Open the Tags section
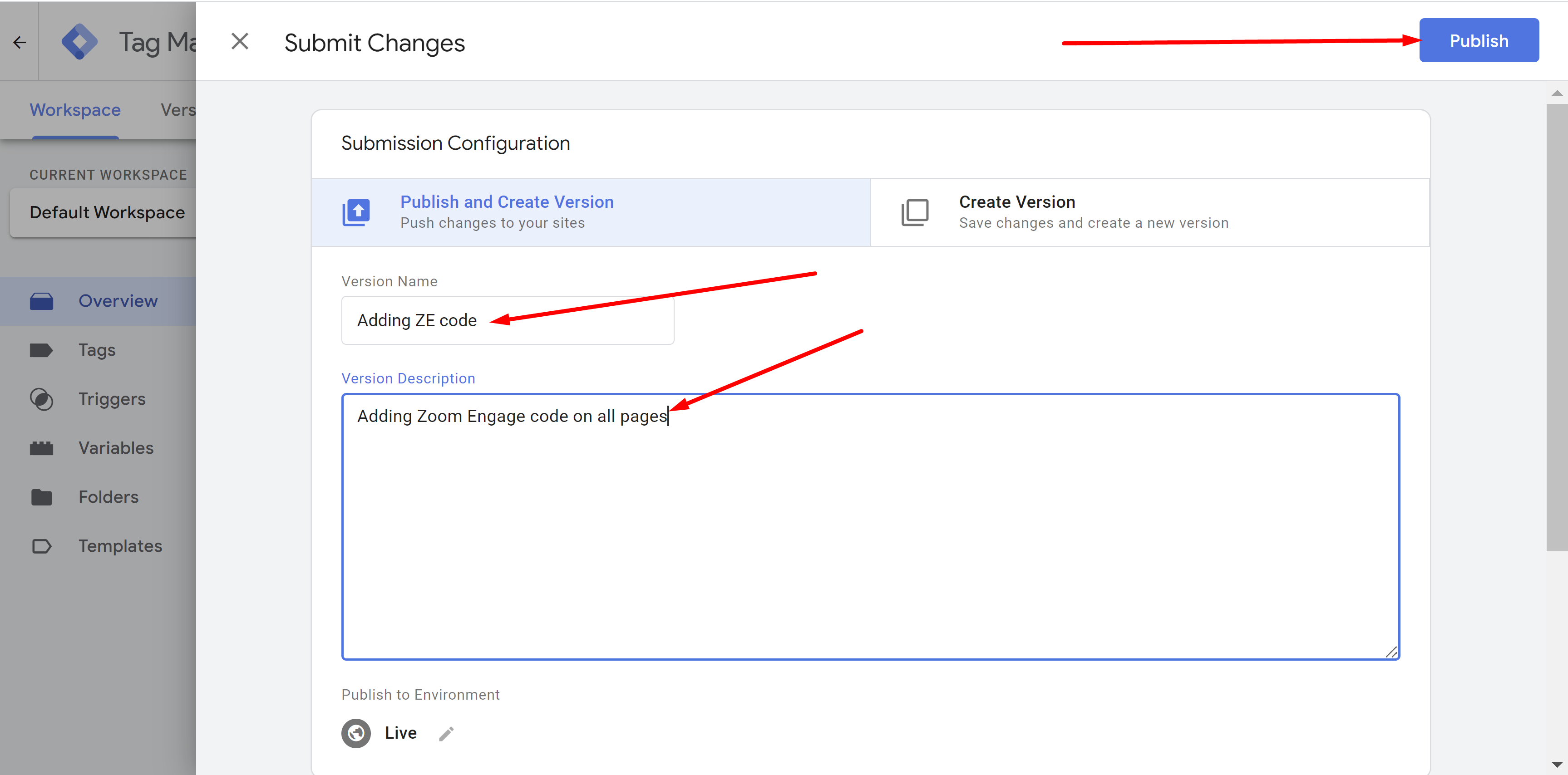Screen dimensions: 1568x775 point(98,350)
